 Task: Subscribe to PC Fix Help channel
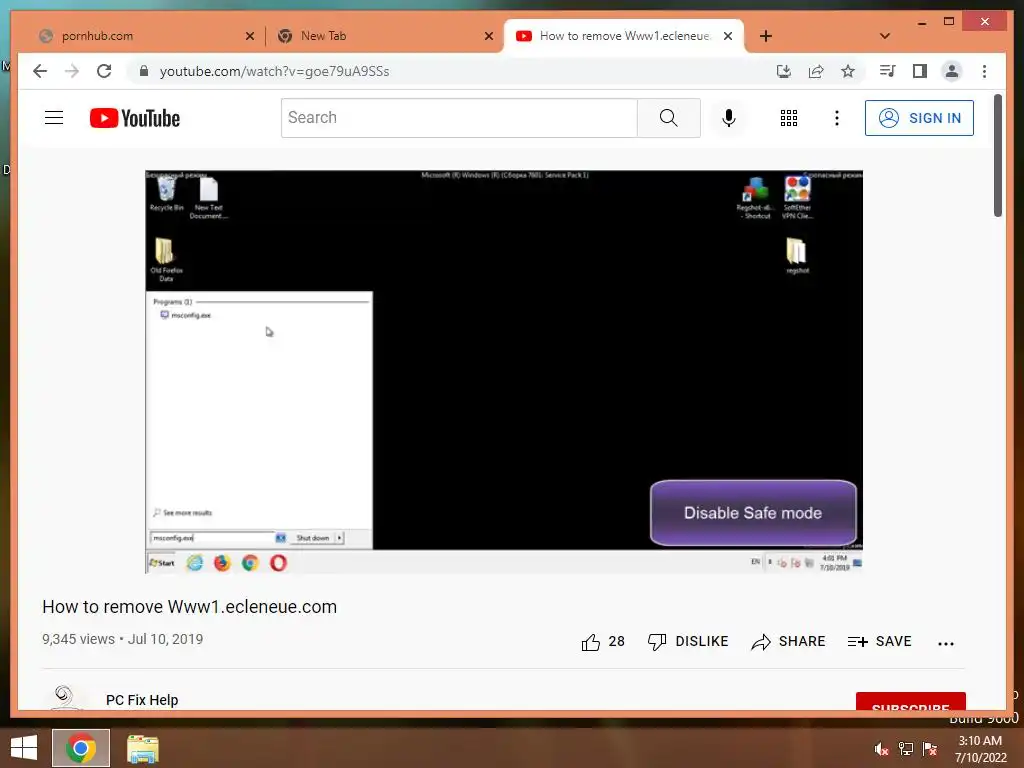910,701
